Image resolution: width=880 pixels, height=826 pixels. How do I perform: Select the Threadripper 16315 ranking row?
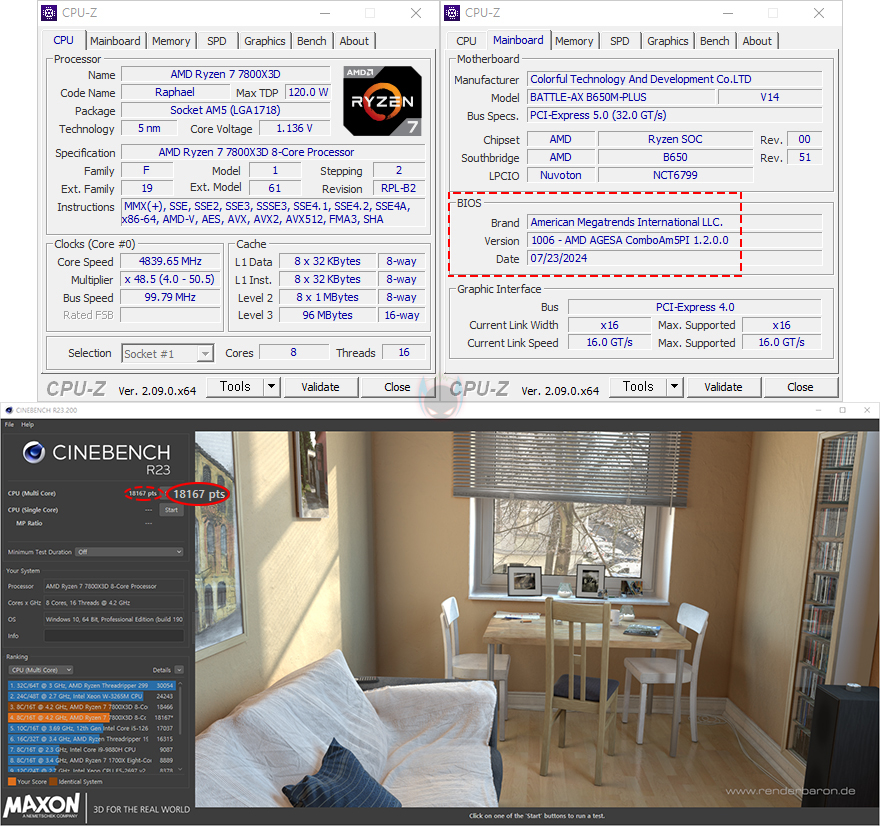click(91, 739)
